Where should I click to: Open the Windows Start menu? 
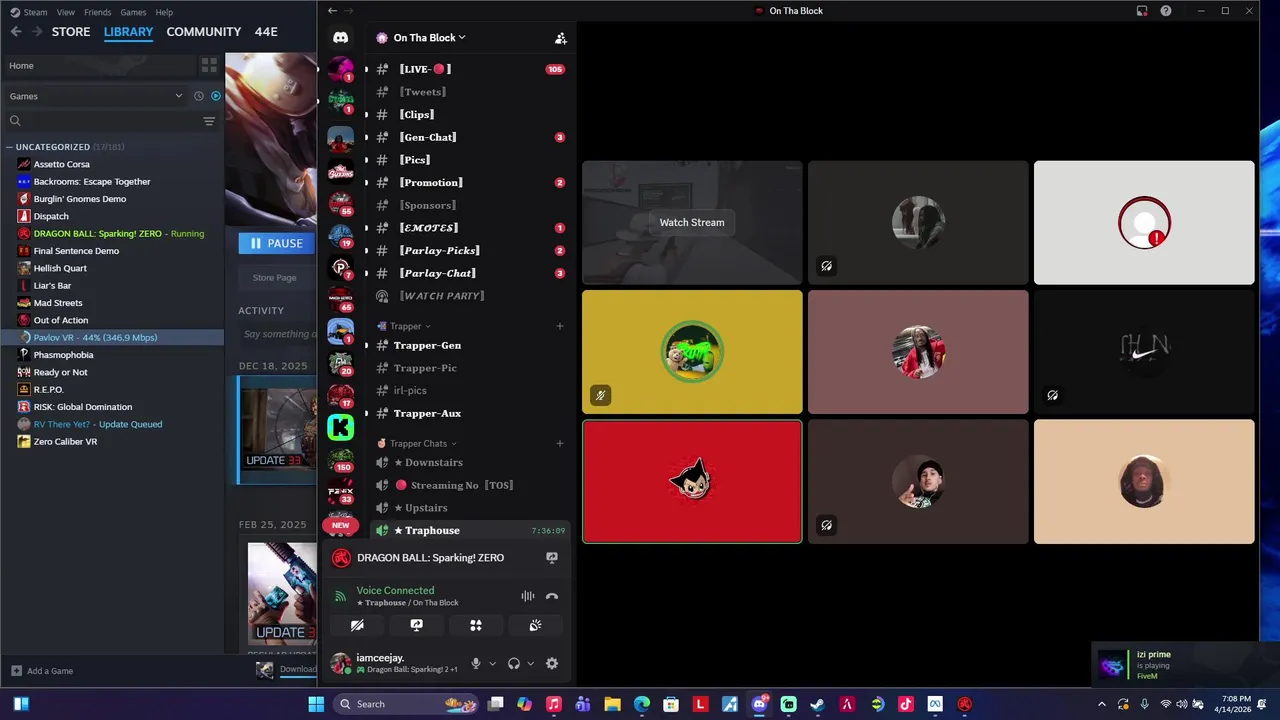point(316,704)
